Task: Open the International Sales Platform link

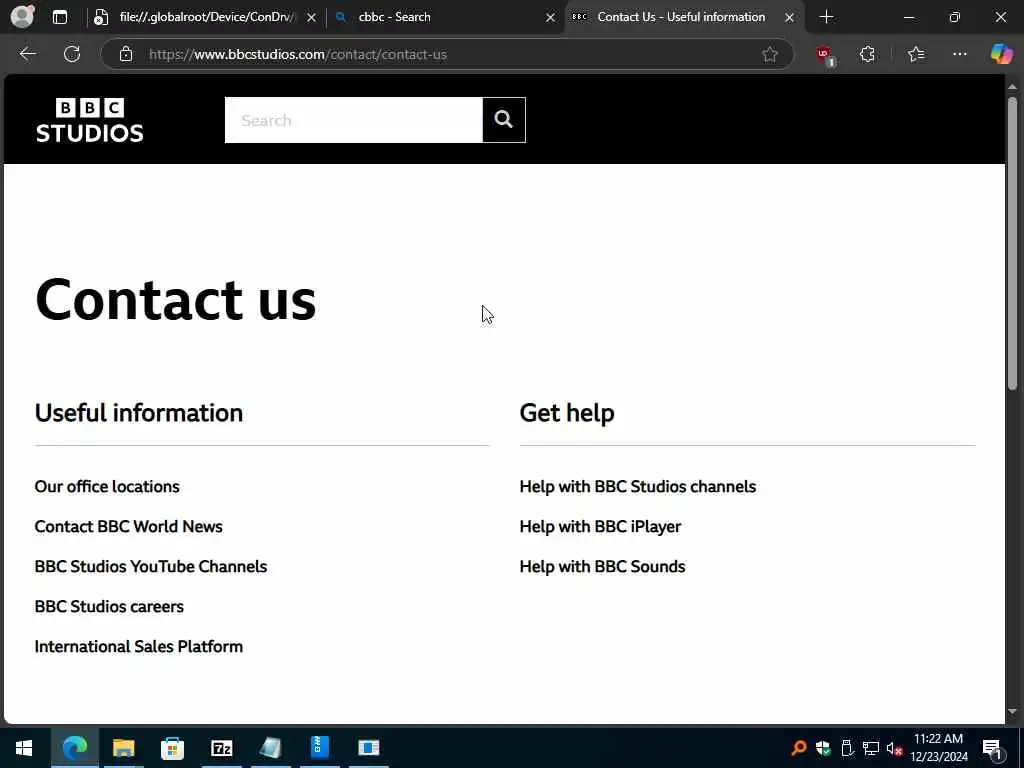Action: coord(138,647)
